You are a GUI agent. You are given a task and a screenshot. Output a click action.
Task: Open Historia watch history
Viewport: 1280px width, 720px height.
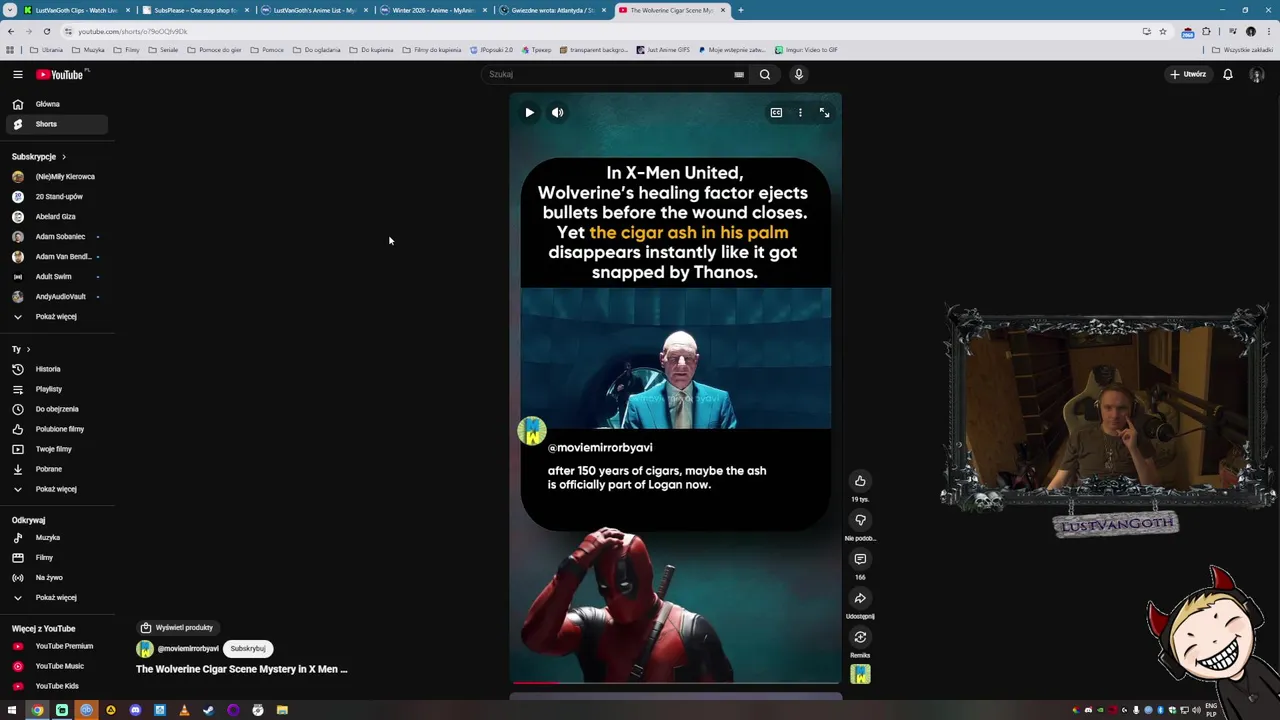point(56,369)
